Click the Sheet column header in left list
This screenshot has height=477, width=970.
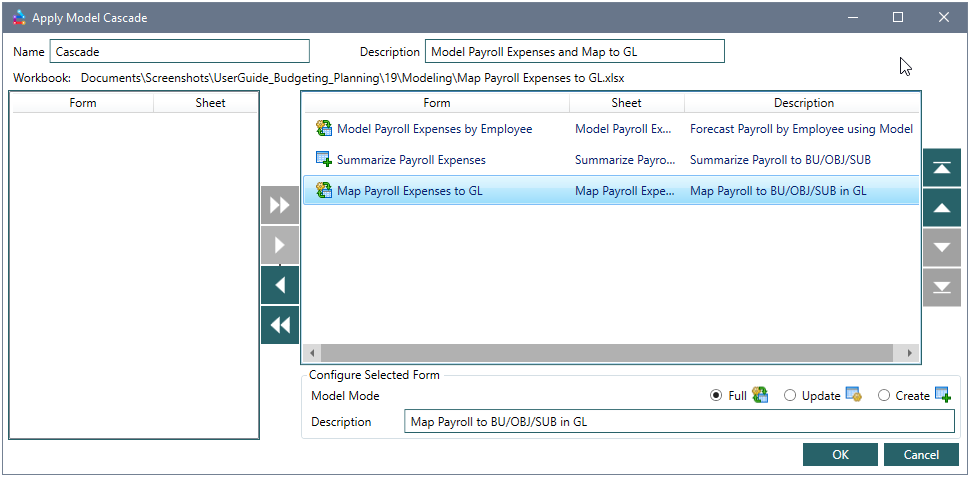(210, 103)
